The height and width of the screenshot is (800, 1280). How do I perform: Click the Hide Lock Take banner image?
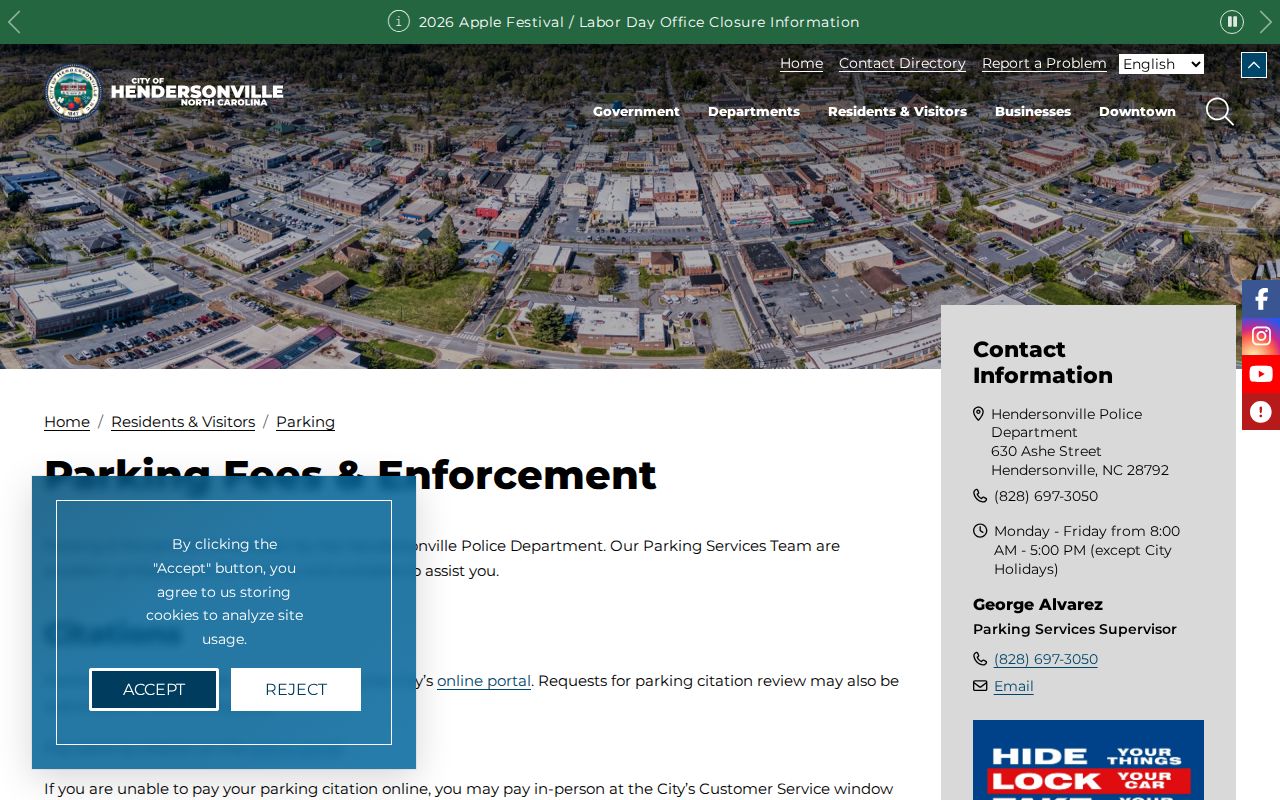[x=1088, y=760]
